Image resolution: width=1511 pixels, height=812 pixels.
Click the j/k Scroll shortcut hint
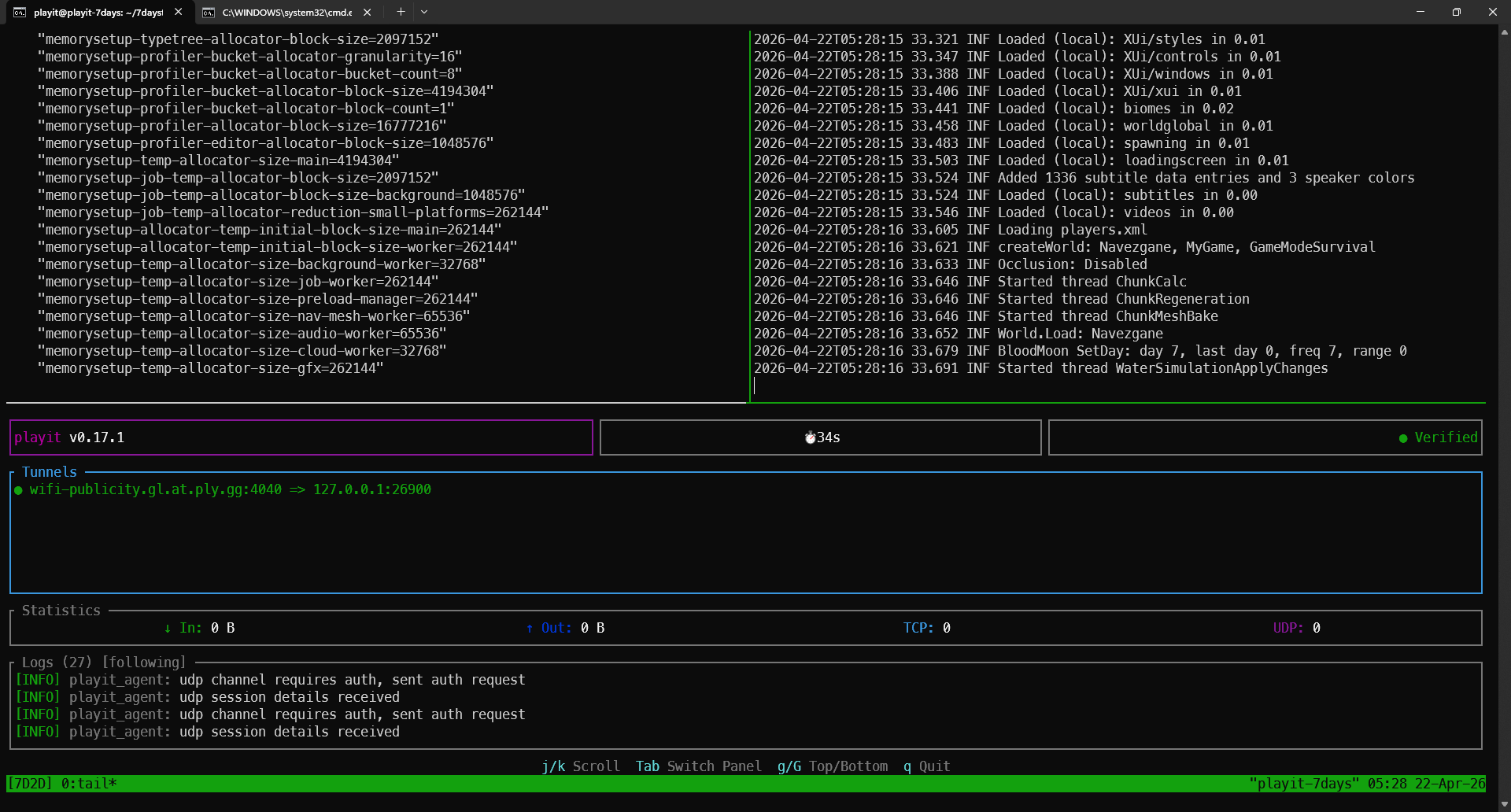tap(581, 766)
